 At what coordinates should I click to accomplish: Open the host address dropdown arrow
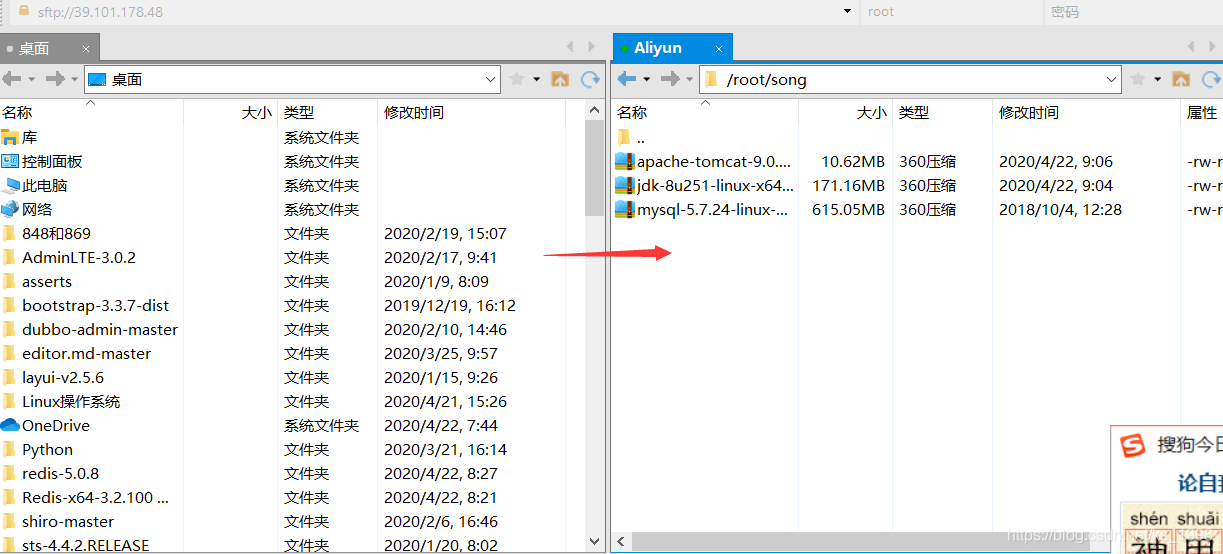[849, 12]
